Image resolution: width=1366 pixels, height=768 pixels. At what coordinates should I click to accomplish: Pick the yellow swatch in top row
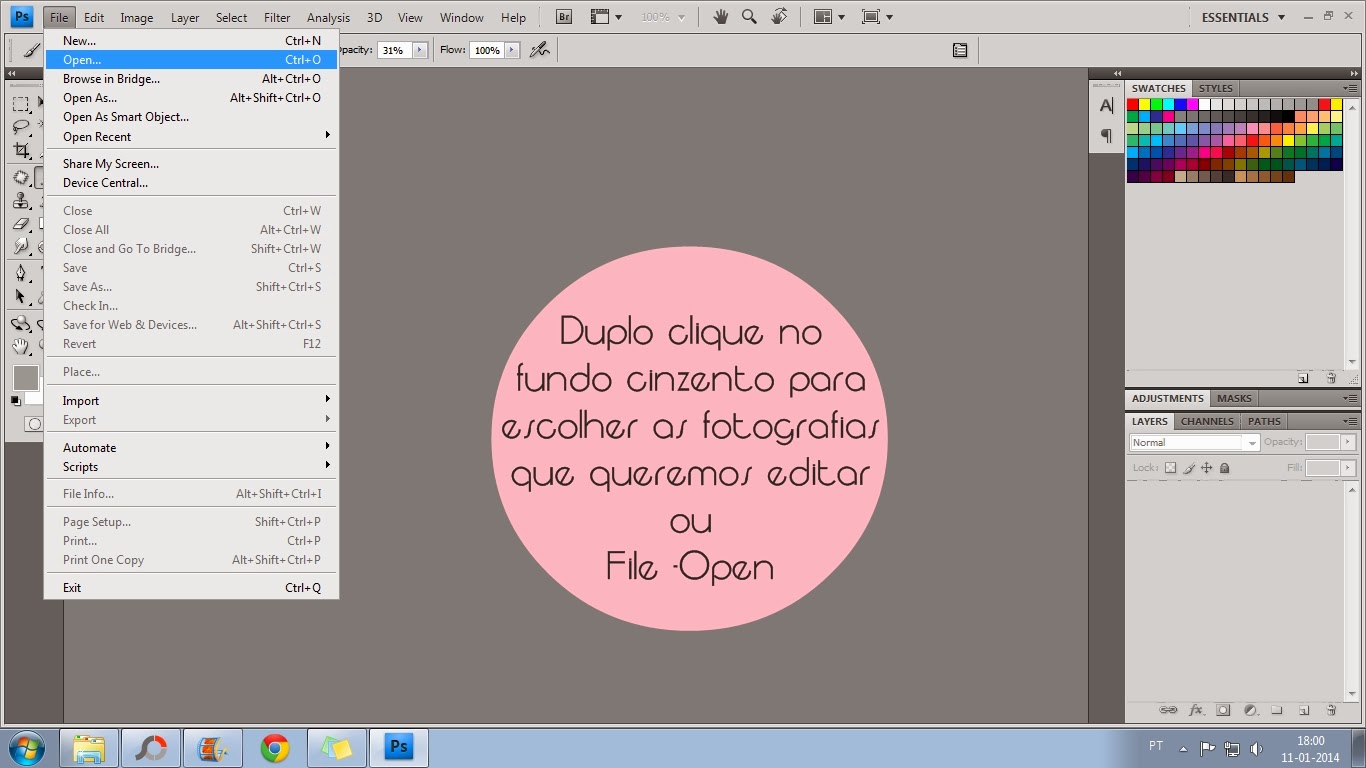1145,104
